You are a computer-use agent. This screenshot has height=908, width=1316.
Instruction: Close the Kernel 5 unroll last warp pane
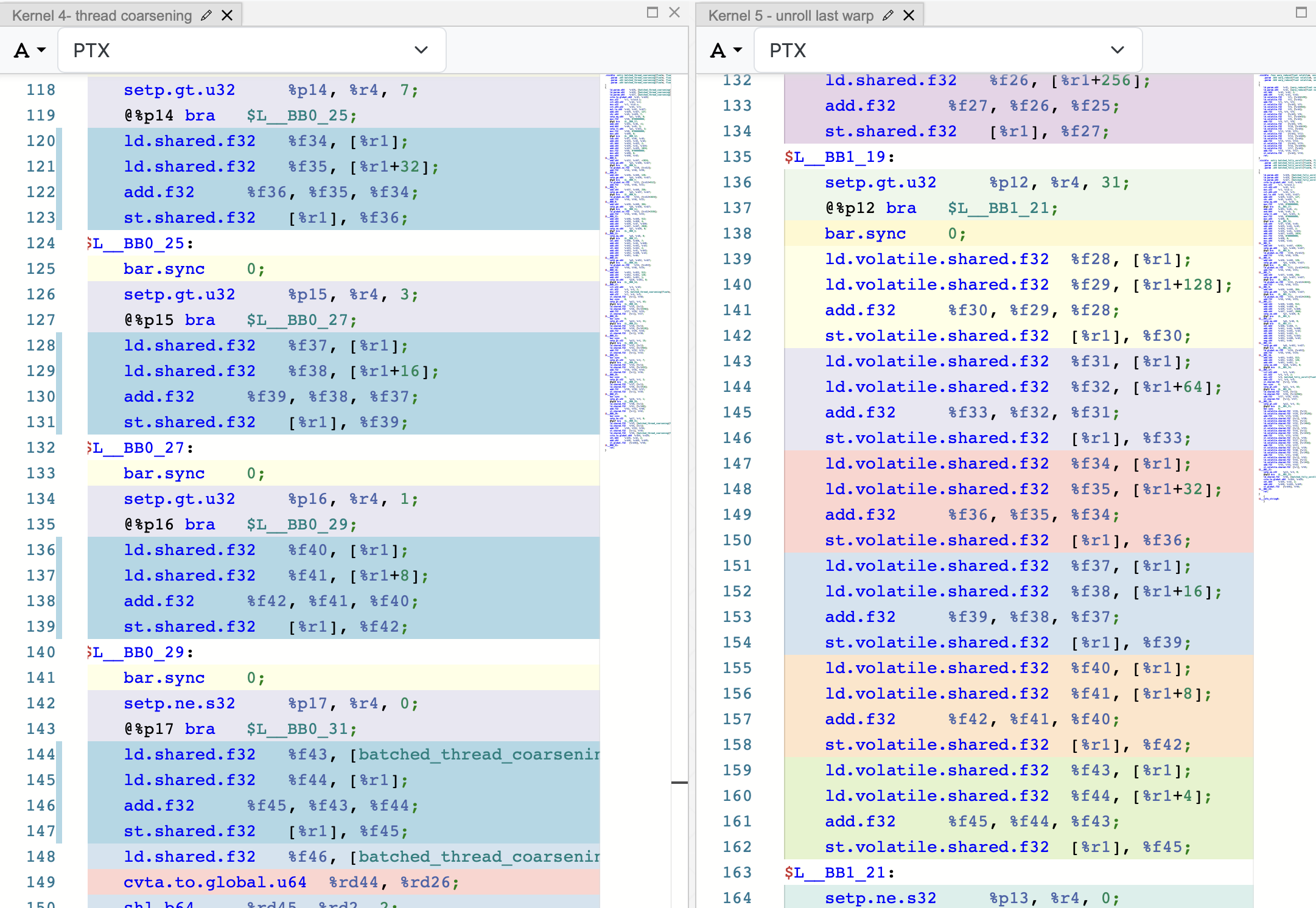(x=908, y=15)
